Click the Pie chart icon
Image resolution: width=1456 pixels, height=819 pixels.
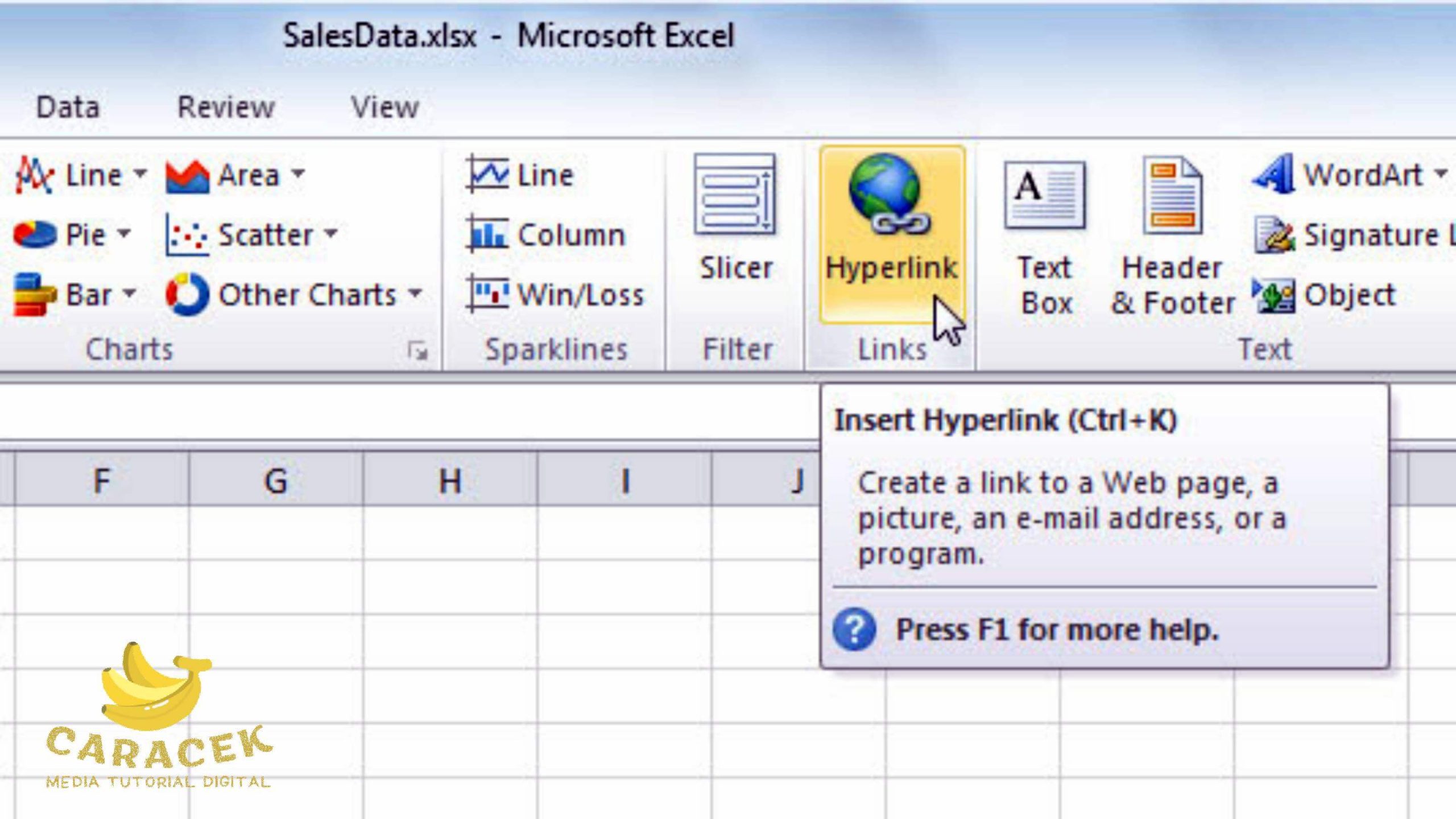pyautogui.click(x=34, y=234)
